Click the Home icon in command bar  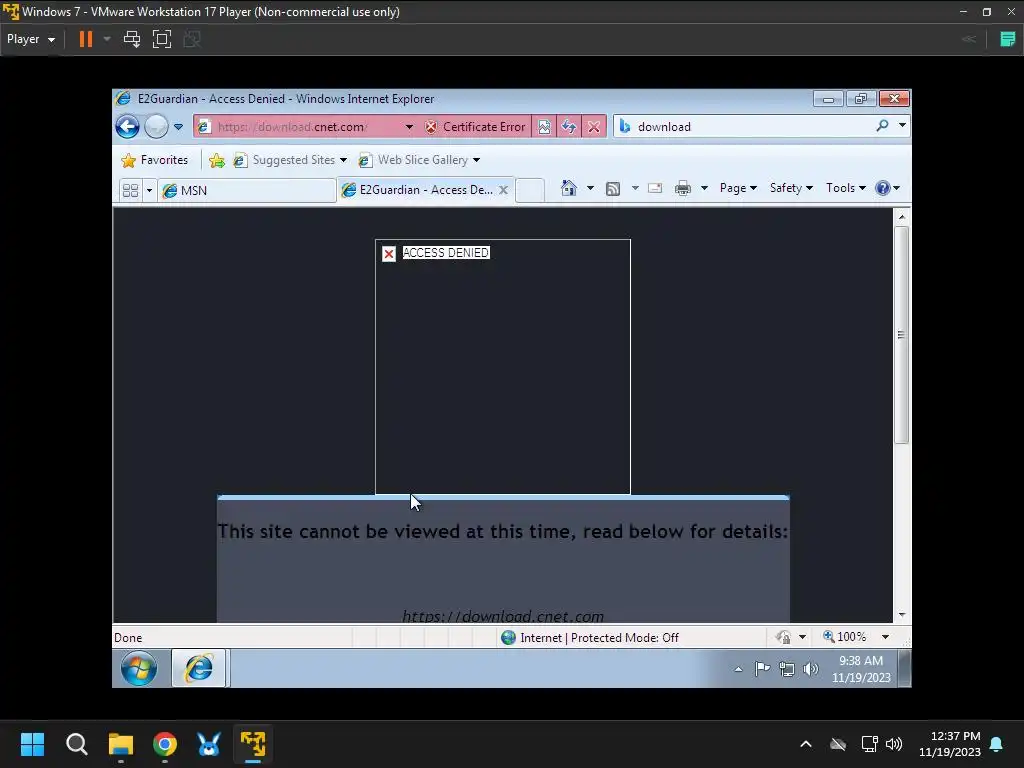(569, 188)
